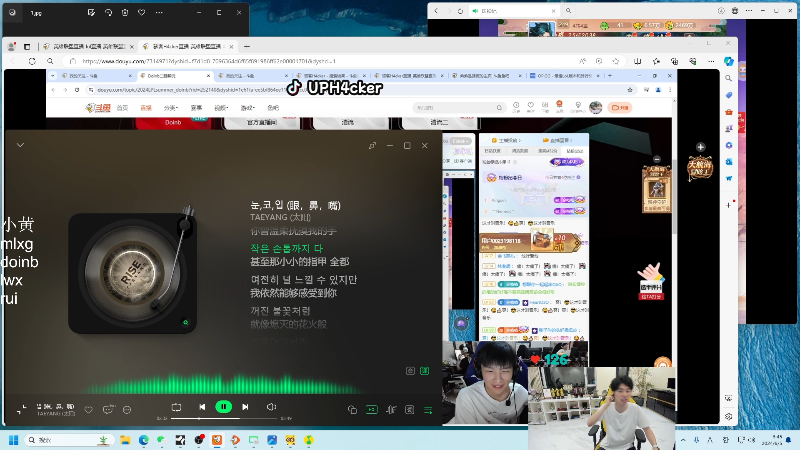Image resolution: width=800 pixels, height=450 pixels.
Task: Toggle lyric display option left of translation
Action: click(410, 371)
